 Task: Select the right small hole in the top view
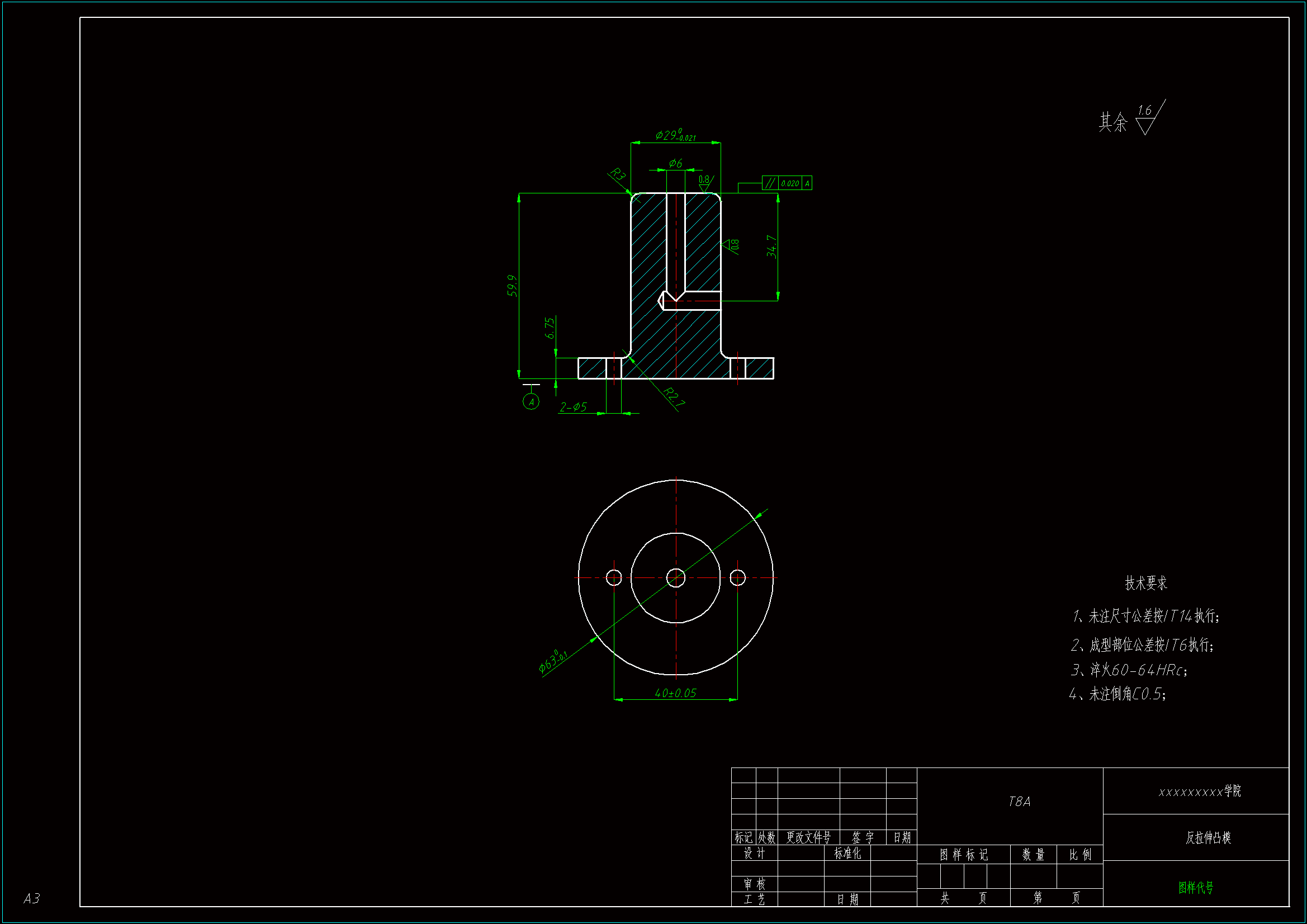[738, 577]
